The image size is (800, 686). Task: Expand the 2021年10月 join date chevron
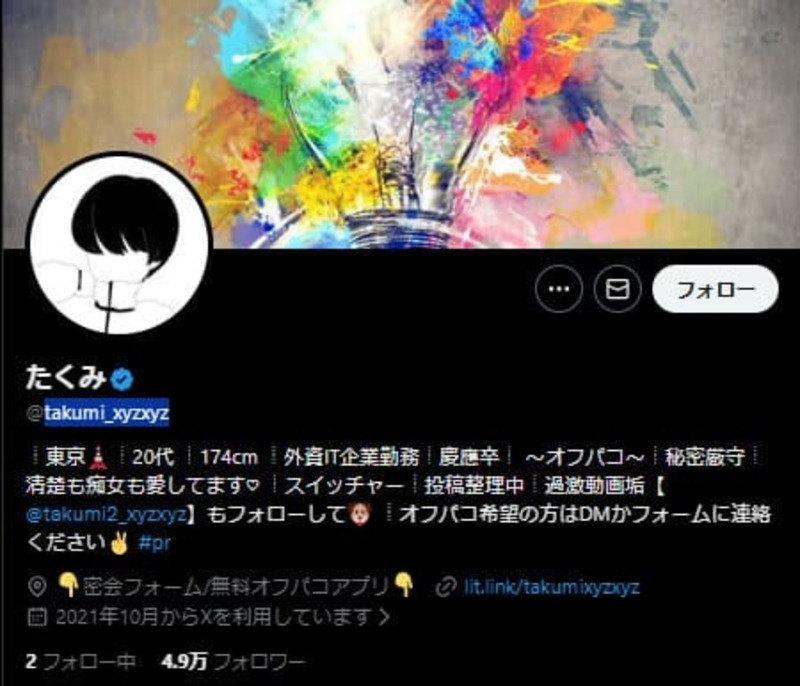[385, 617]
